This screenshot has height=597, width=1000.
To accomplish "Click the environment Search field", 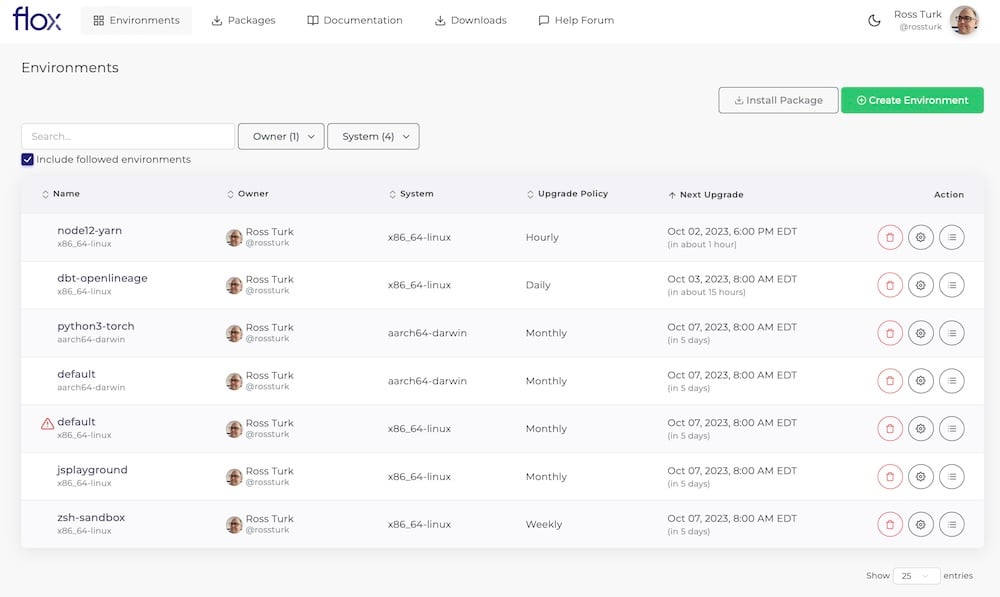I will click(128, 137).
